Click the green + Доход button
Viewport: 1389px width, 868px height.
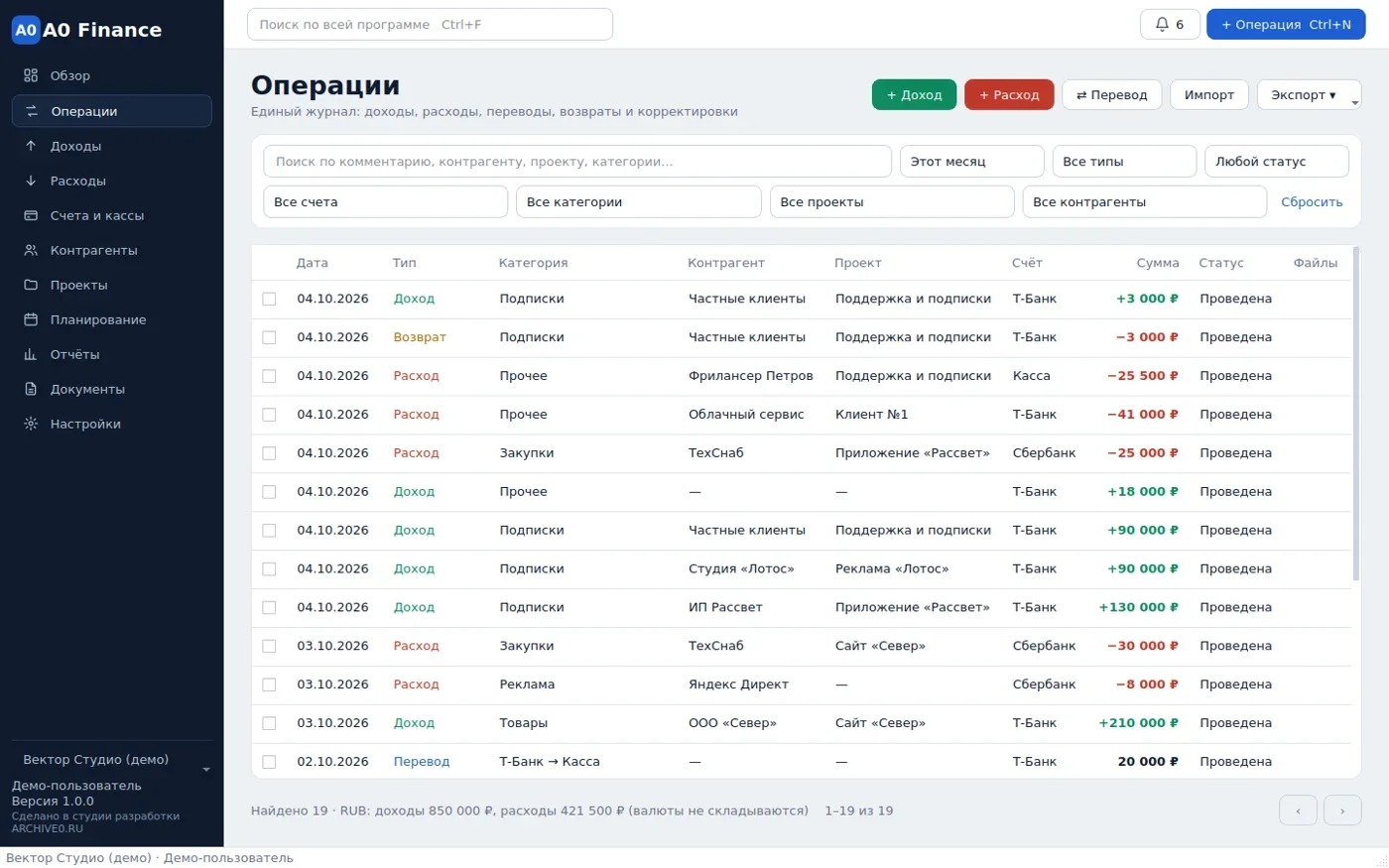click(914, 94)
